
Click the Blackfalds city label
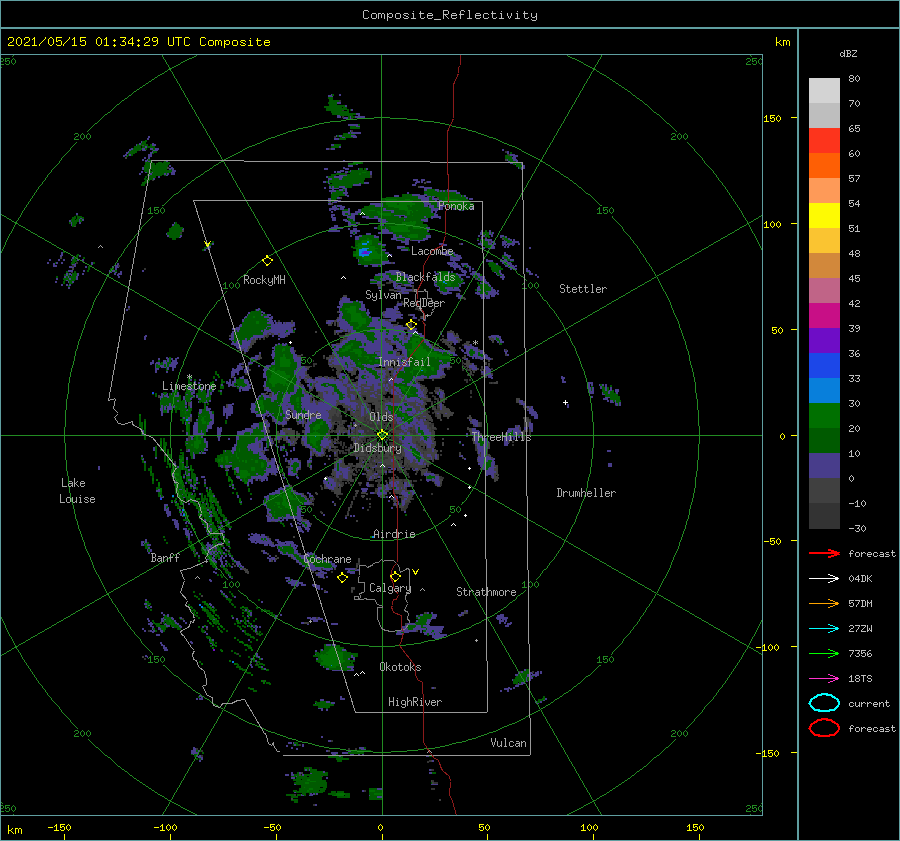pyautogui.click(x=425, y=277)
